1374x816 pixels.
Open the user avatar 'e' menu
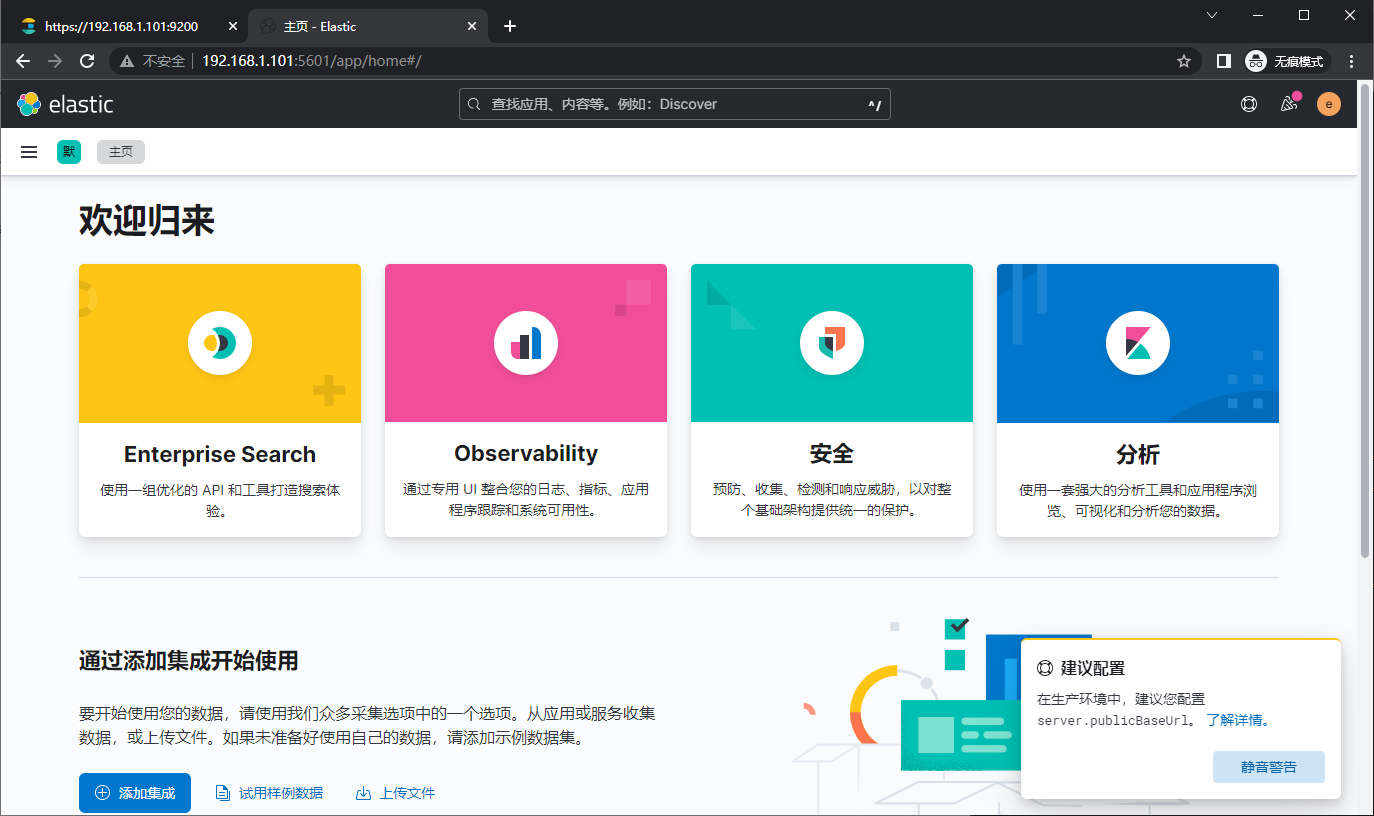(x=1329, y=104)
